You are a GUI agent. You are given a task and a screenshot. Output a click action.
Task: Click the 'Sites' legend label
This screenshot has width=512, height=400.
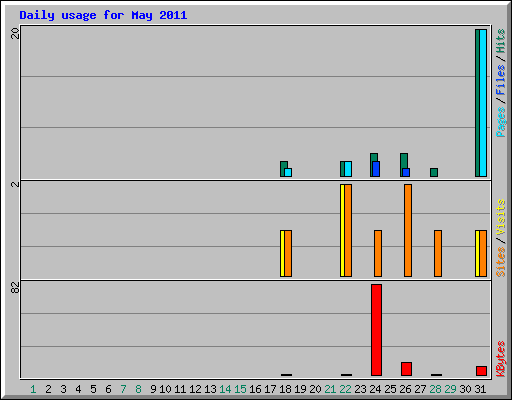[500, 262]
